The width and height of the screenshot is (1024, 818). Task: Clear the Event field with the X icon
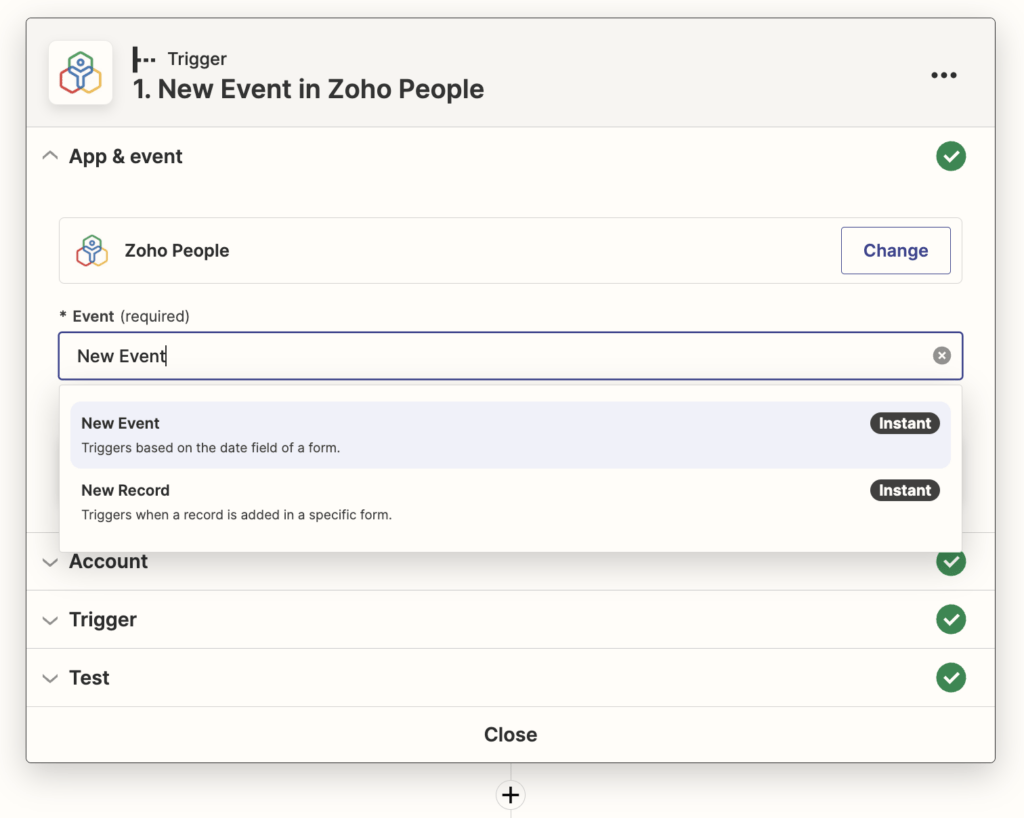(x=942, y=355)
